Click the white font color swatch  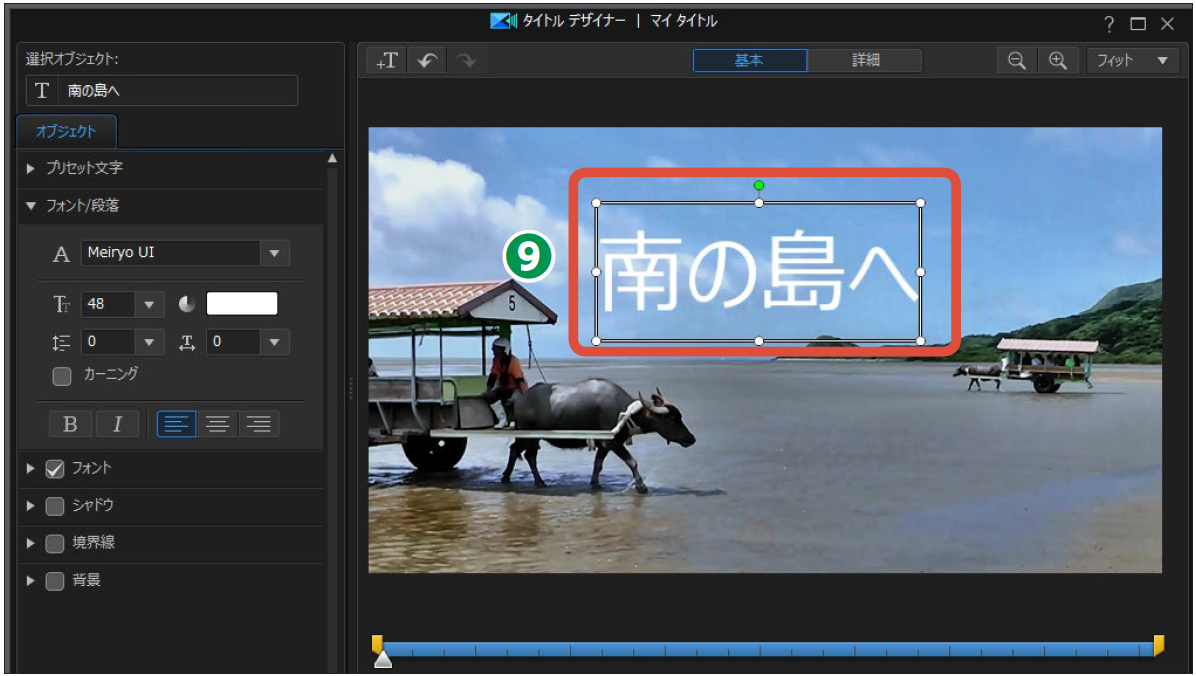pyautogui.click(x=242, y=304)
